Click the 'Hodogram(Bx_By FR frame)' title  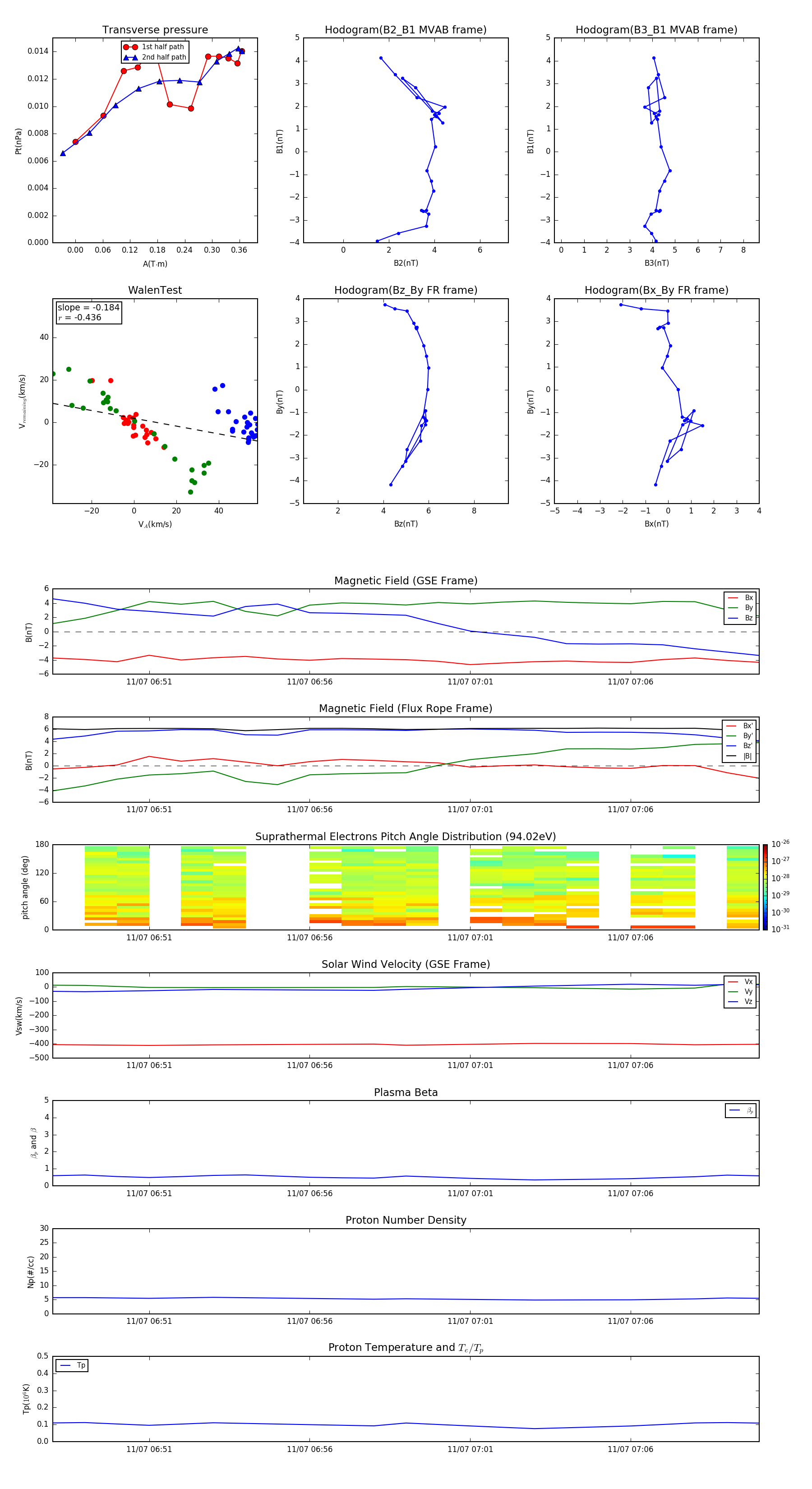(x=656, y=290)
